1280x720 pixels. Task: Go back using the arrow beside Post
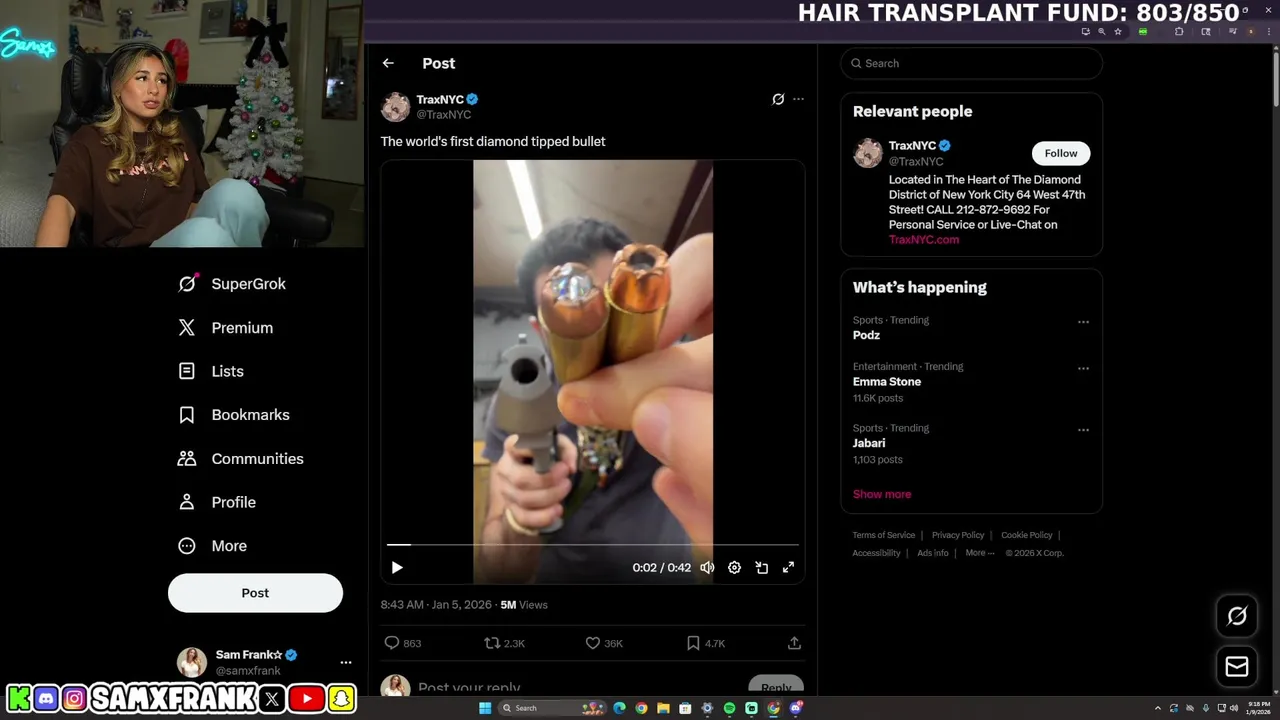[388, 63]
